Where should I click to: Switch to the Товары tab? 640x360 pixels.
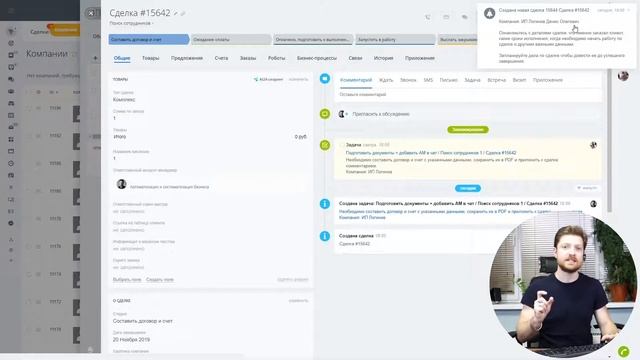pyautogui.click(x=151, y=58)
